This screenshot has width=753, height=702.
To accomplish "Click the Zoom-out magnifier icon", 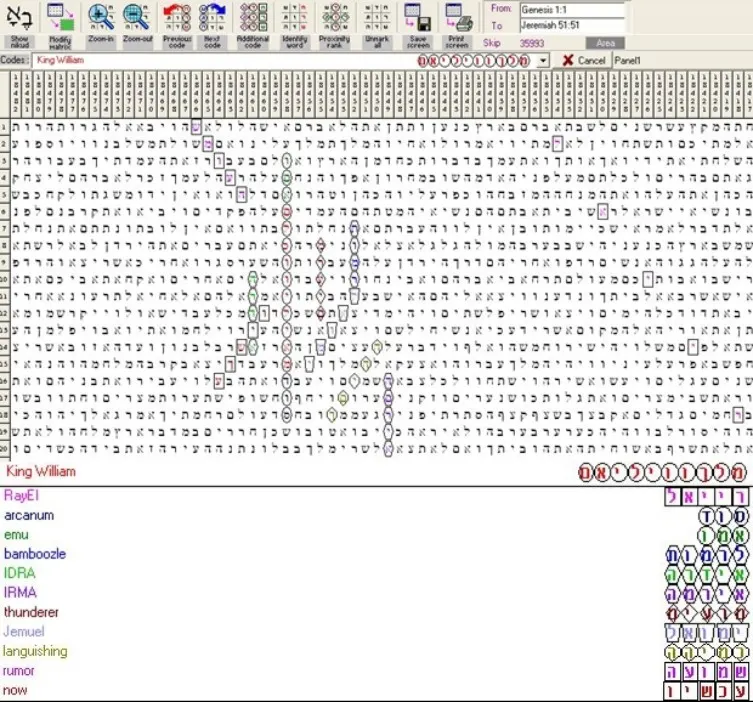I will pos(136,17).
